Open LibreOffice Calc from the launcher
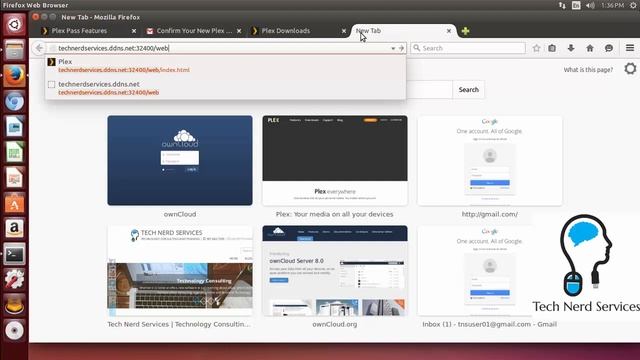Screen dimensions: 640x360 coord(14,152)
